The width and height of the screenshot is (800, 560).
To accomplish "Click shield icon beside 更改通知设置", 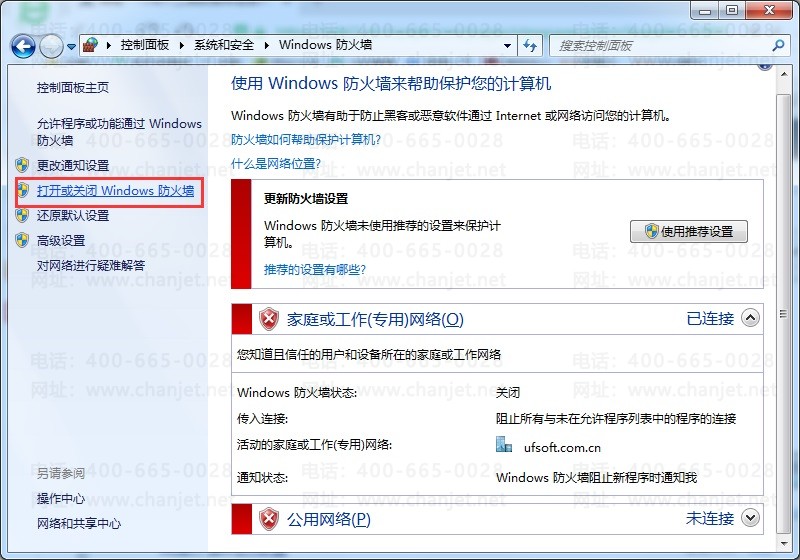I will pyautogui.click(x=22, y=165).
